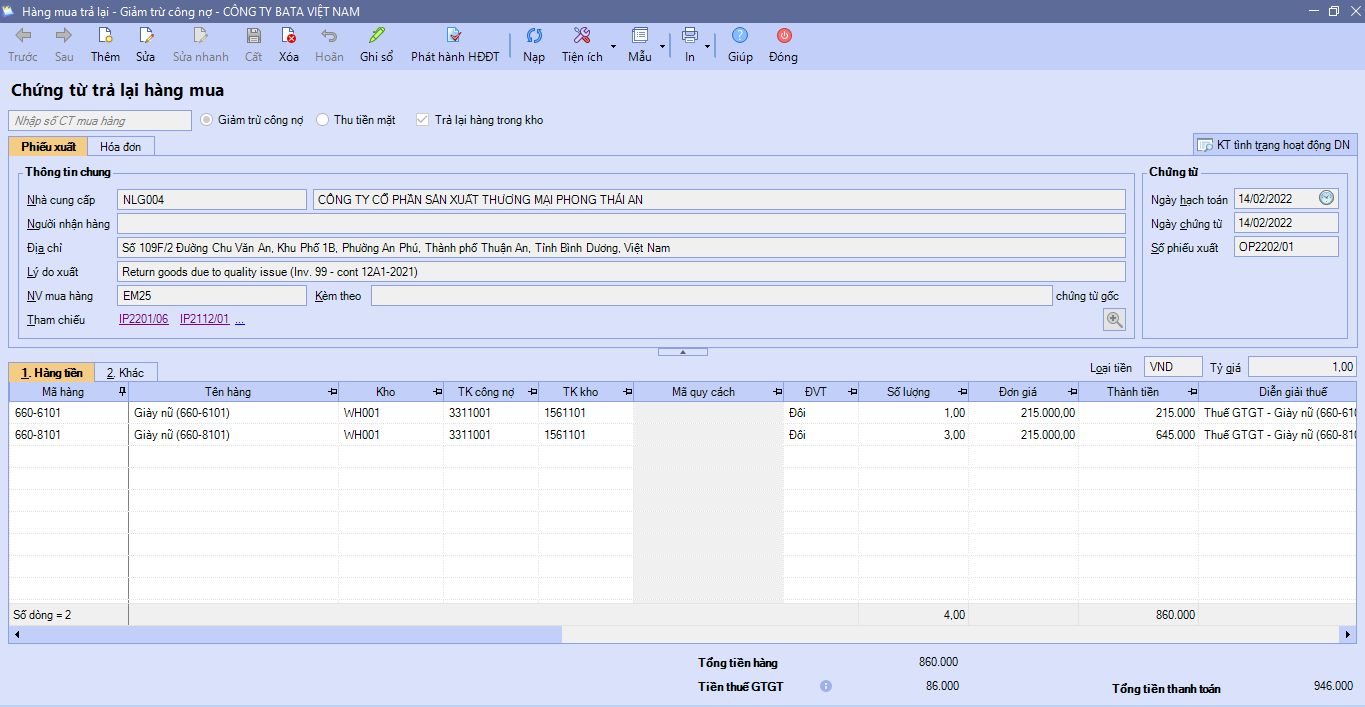Click the Lý do xuất text field

(621, 271)
